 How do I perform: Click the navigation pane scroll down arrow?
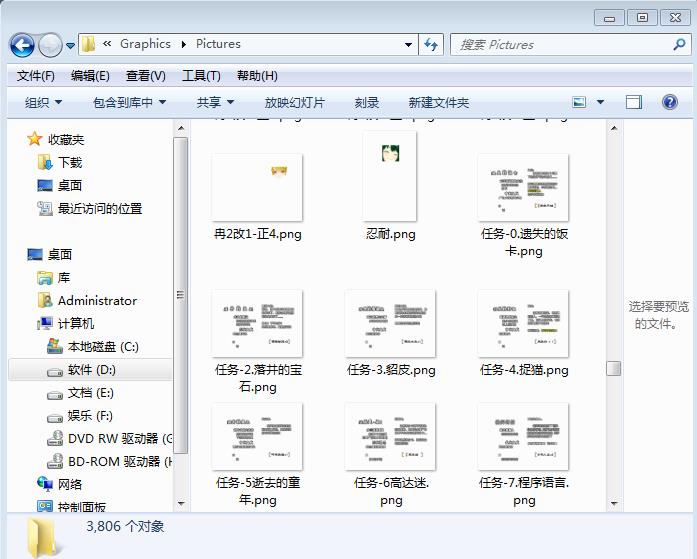point(181,503)
